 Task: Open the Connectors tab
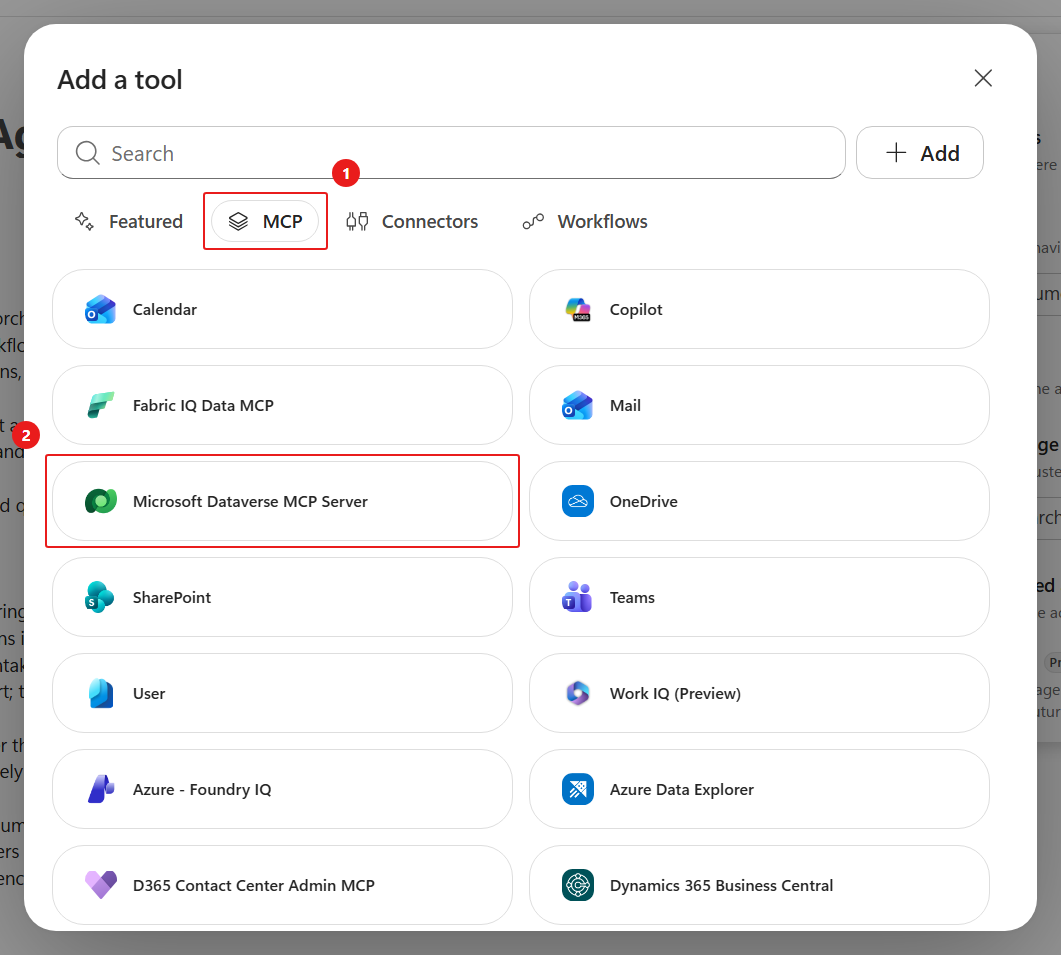pyautogui.click(x=412, y=221)
